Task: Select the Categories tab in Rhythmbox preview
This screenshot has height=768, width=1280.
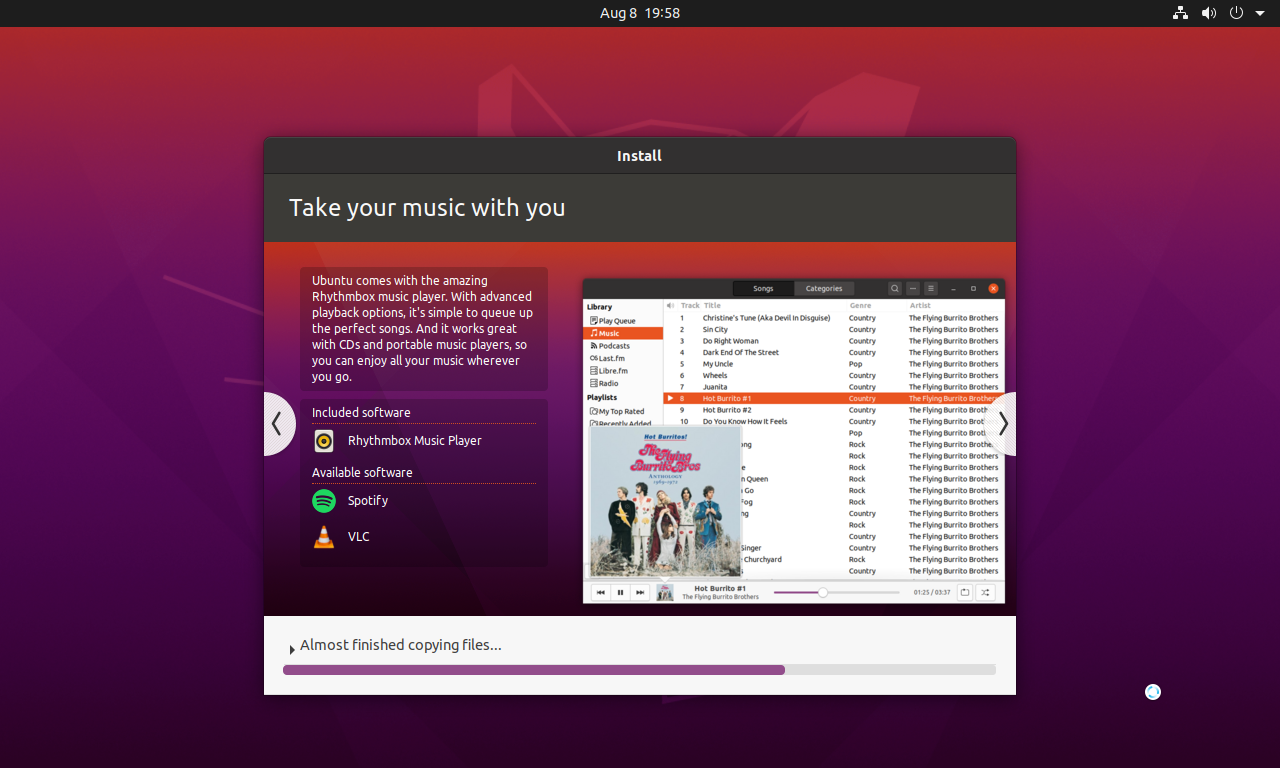Action: [824, 288]
